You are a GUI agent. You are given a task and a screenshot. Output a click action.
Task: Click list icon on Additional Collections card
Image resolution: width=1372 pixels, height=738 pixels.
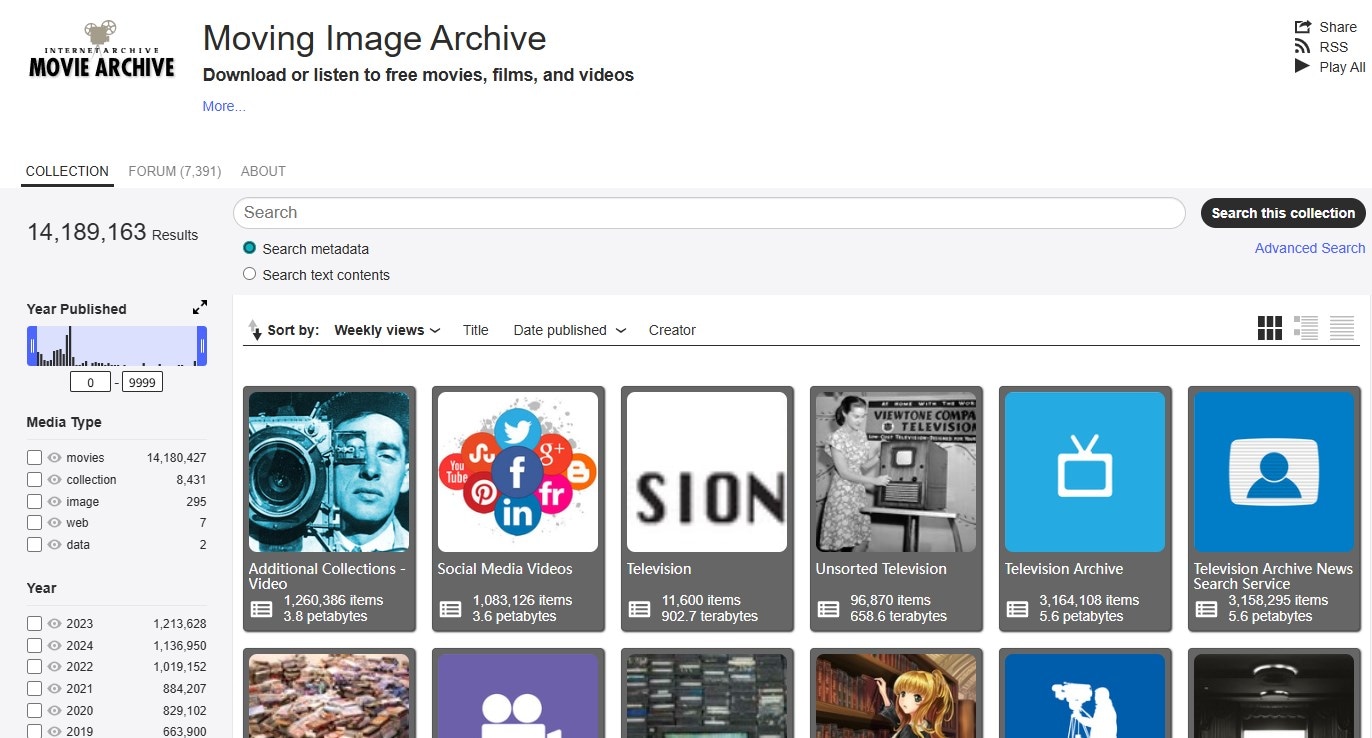261,609
